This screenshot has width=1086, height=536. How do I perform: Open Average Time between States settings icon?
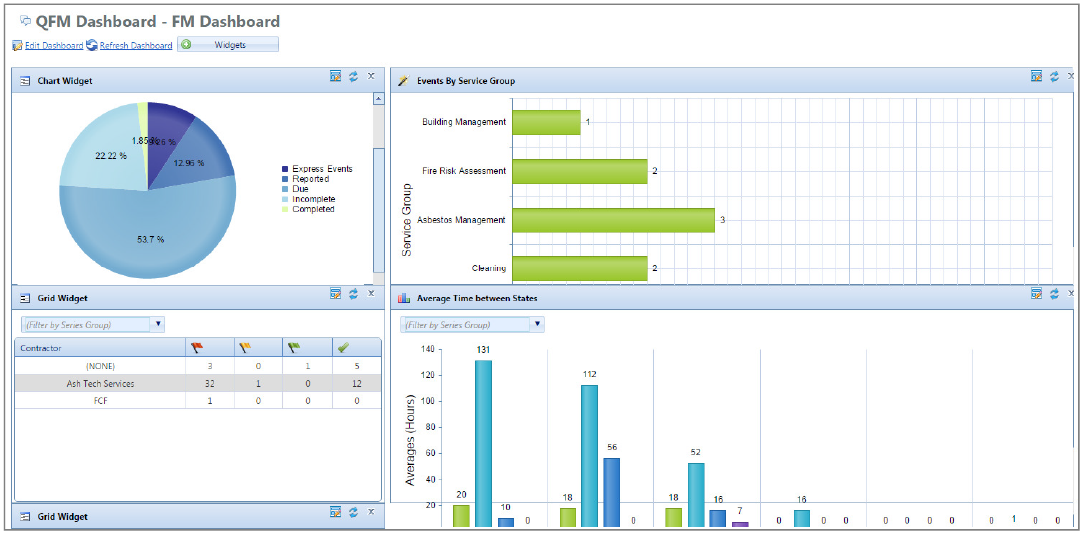1037,294
